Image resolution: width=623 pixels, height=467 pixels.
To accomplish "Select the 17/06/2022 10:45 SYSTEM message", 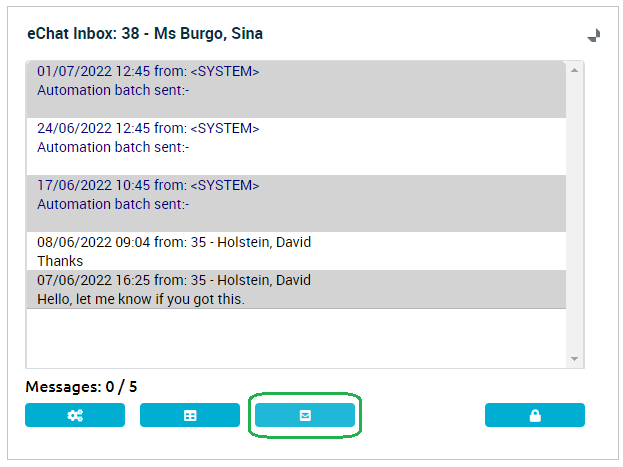I will pos(296,203).
